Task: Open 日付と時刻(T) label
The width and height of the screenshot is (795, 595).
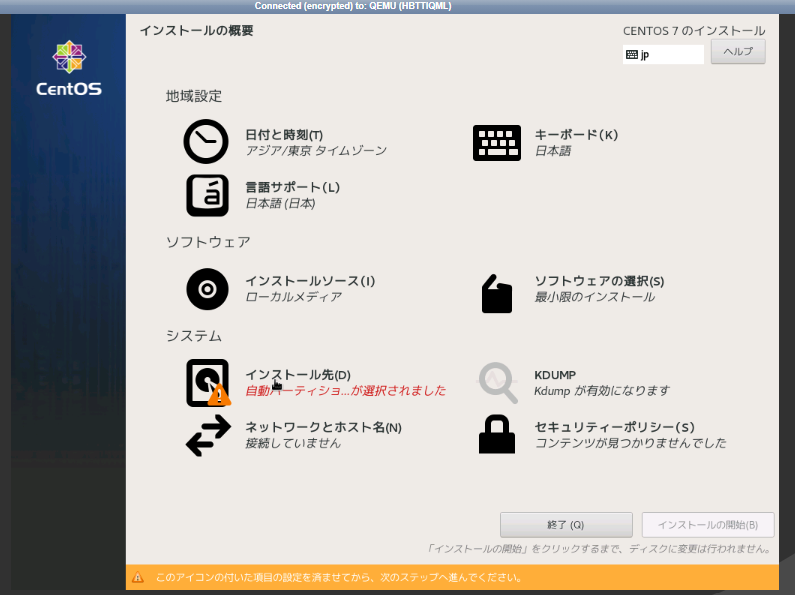Action: click(284, 135)
